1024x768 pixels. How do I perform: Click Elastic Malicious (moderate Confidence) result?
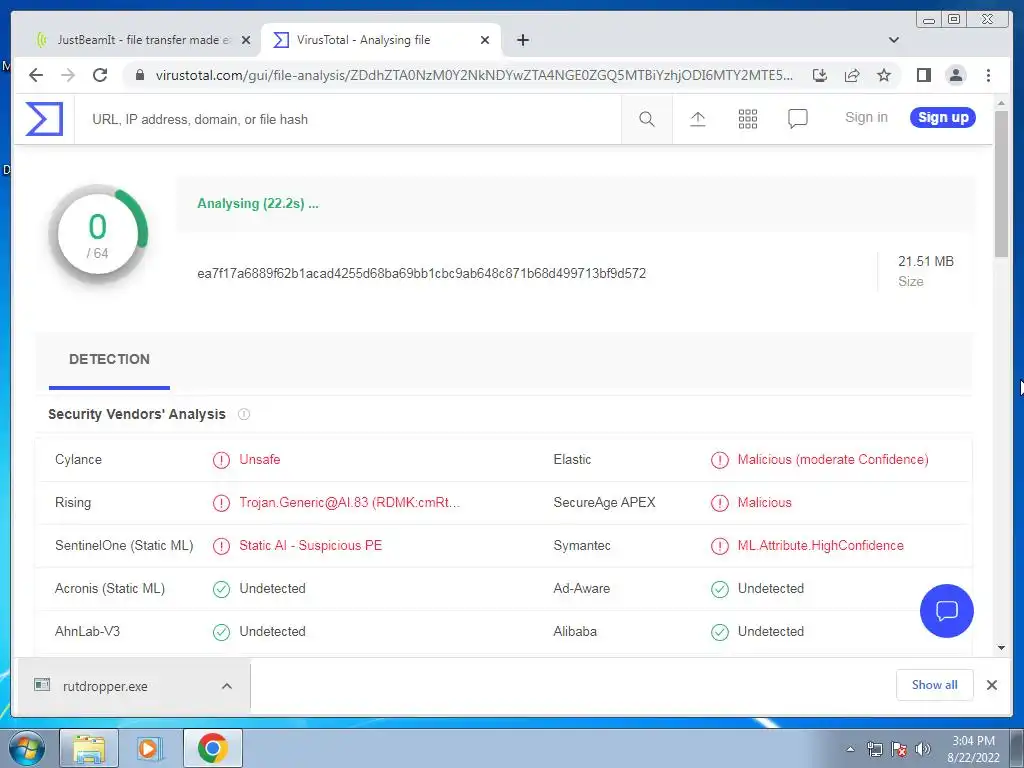pyautogui.click(x=833, y=460)
